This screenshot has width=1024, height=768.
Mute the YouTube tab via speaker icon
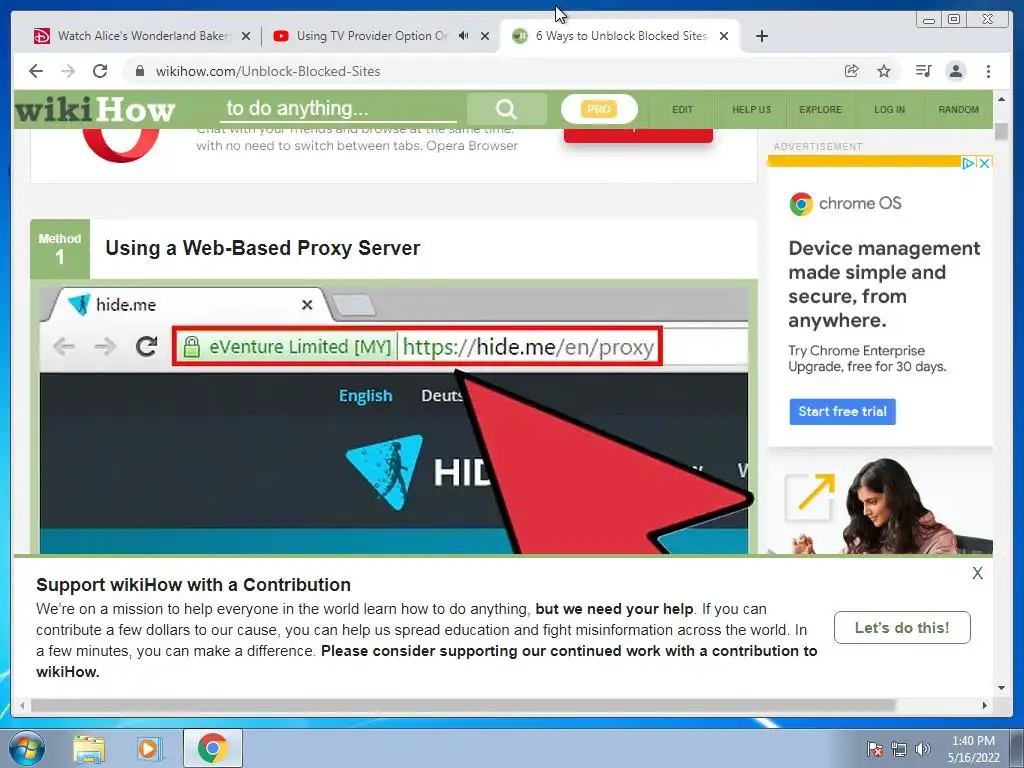click(463, 36)
